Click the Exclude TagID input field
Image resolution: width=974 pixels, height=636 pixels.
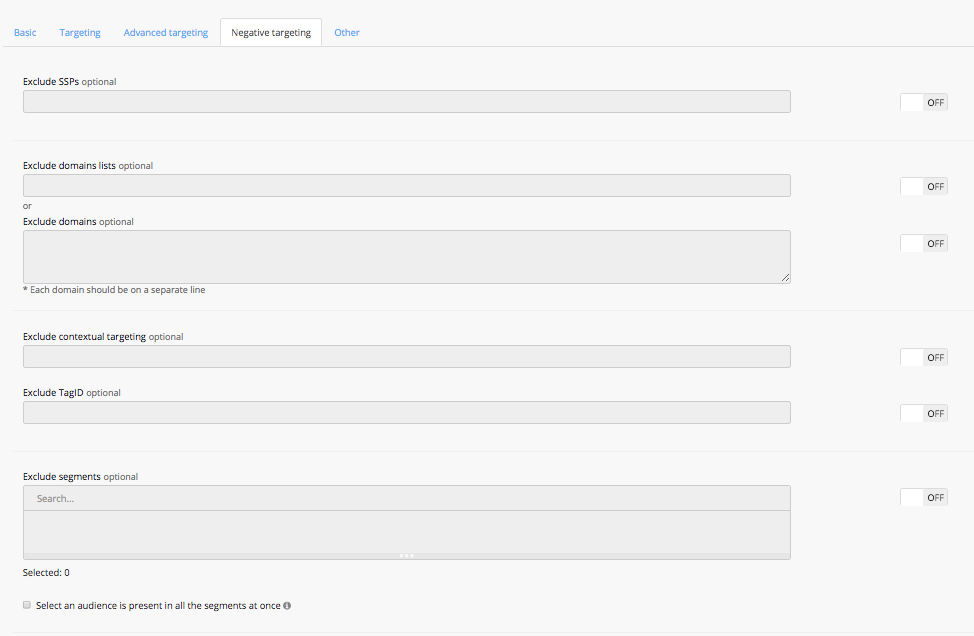pyautogui.click(x=406, y=413)
